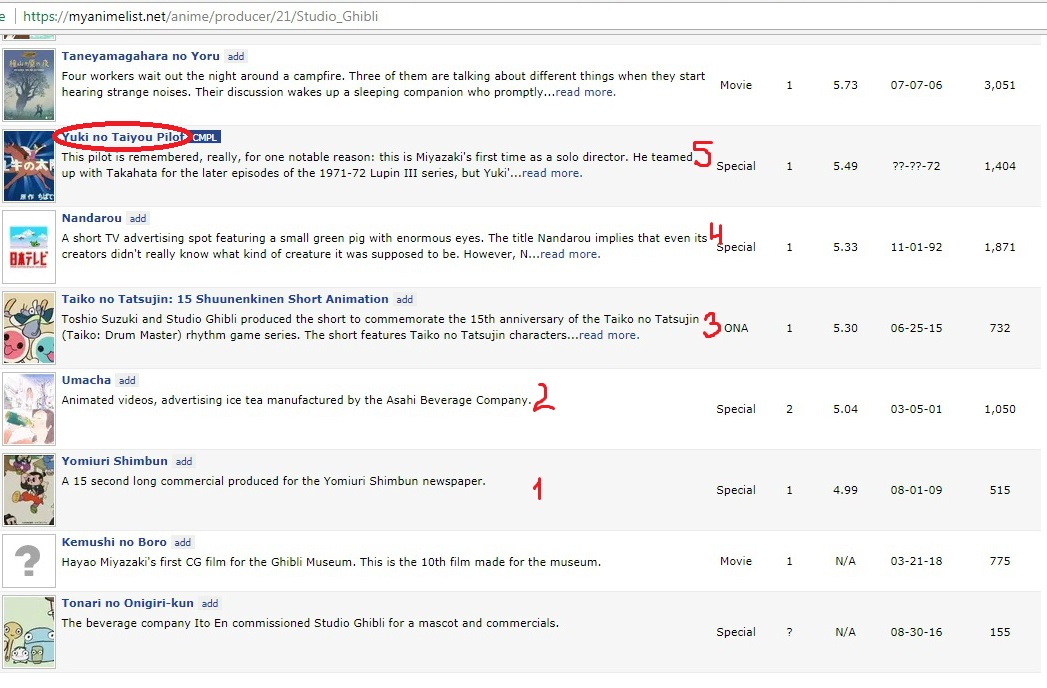
Task: Click score 4.99 in Yomiuri Shimbun row
Action: [845, 489]
